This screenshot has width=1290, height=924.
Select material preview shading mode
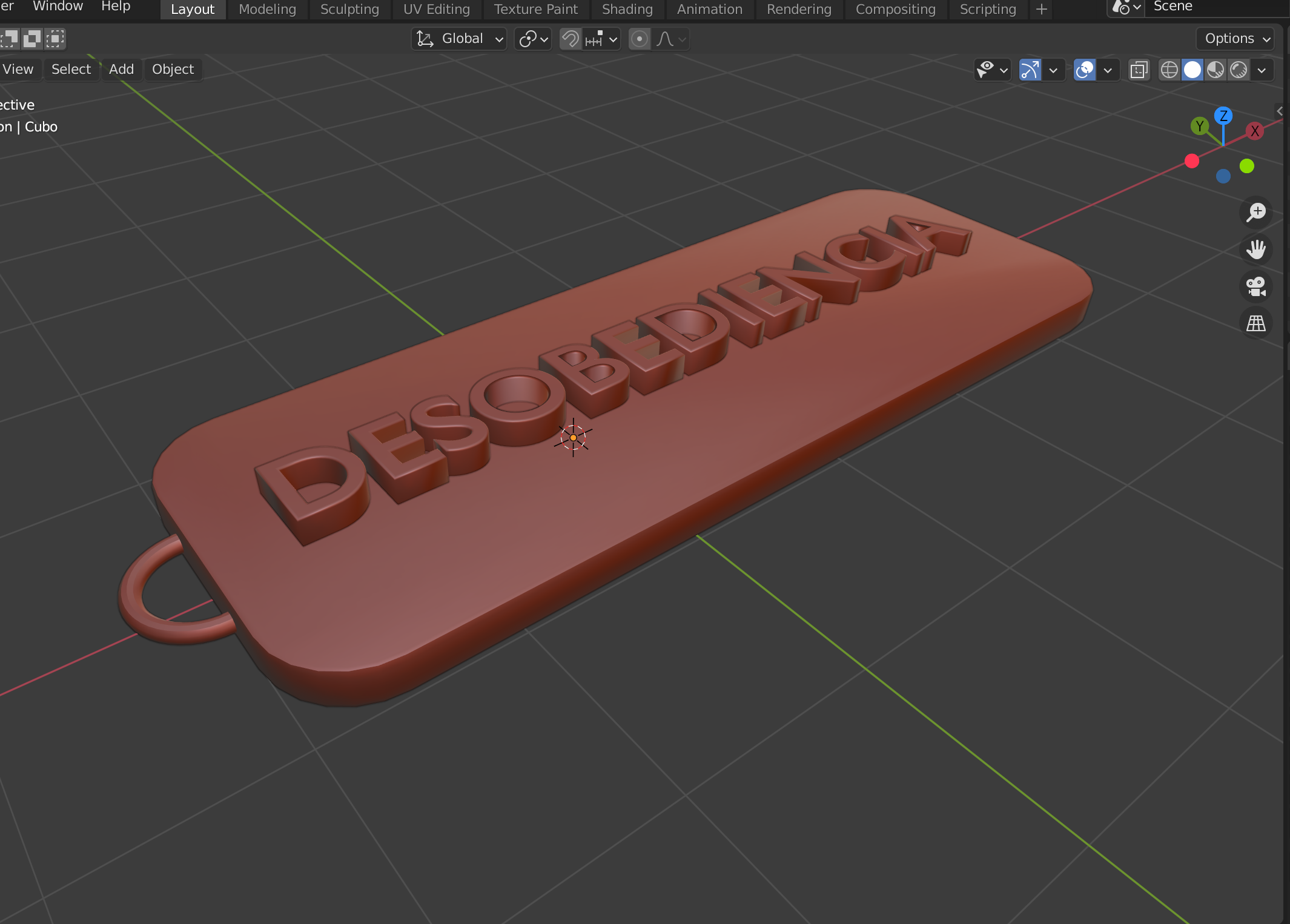(x=1216, y=70)
